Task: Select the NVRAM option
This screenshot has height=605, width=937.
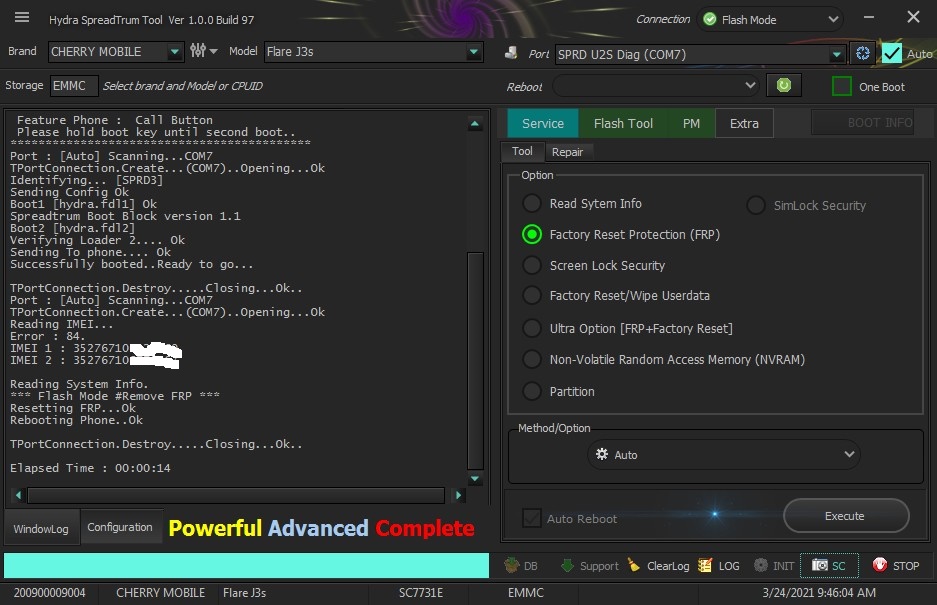Action: tap(531, 359)
